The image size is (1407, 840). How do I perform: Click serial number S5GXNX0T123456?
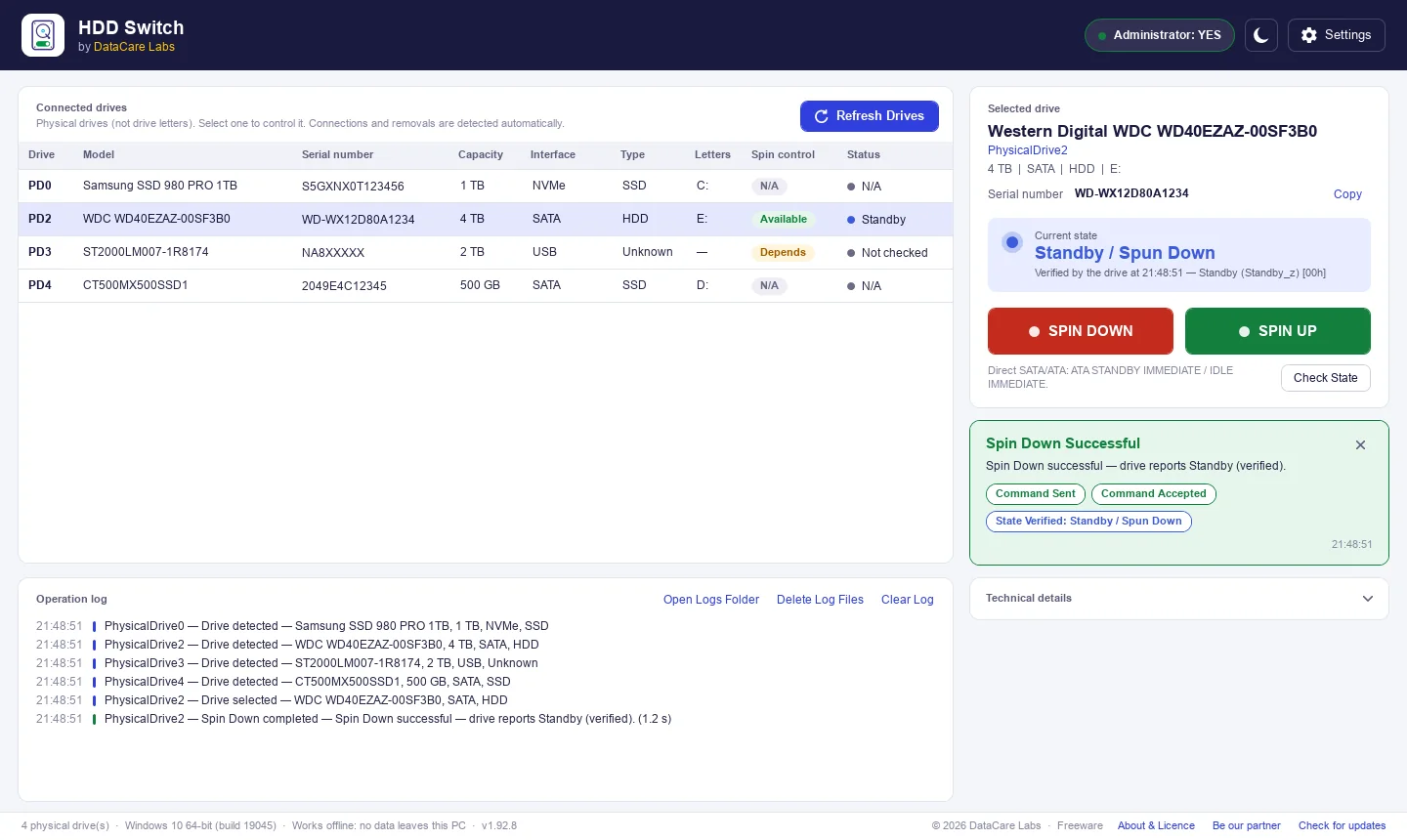coord(353,187)
